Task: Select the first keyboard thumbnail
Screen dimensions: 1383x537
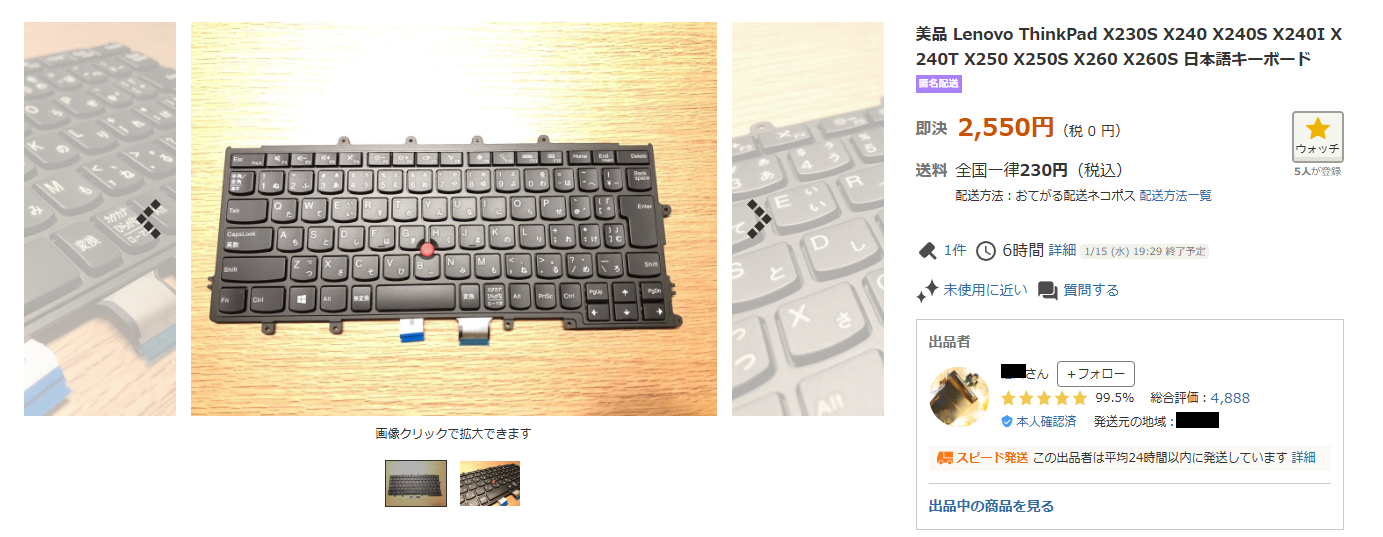Action: (x=416, y=484)
